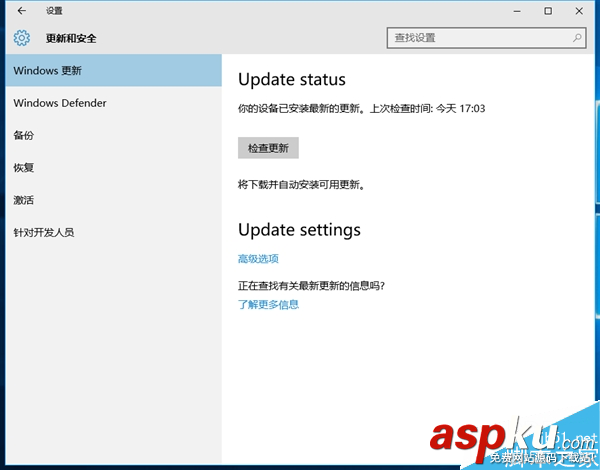600x470 pixels.
Task: Click the 将下载并自动安装可用更新 text
Action: pyautogui.click(x=301, y=185)
